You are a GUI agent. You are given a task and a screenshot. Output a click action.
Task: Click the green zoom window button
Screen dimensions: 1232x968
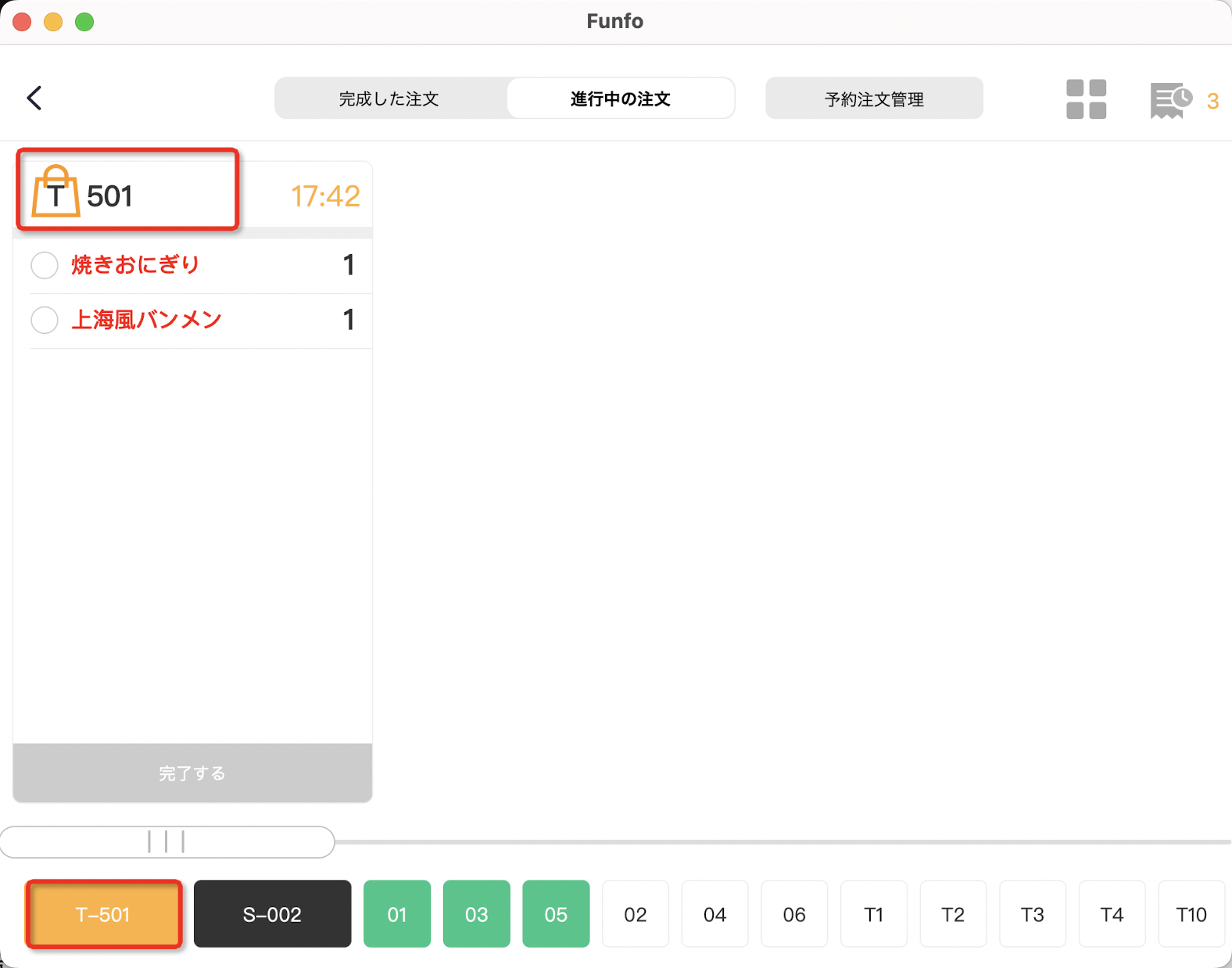(84, 22)
